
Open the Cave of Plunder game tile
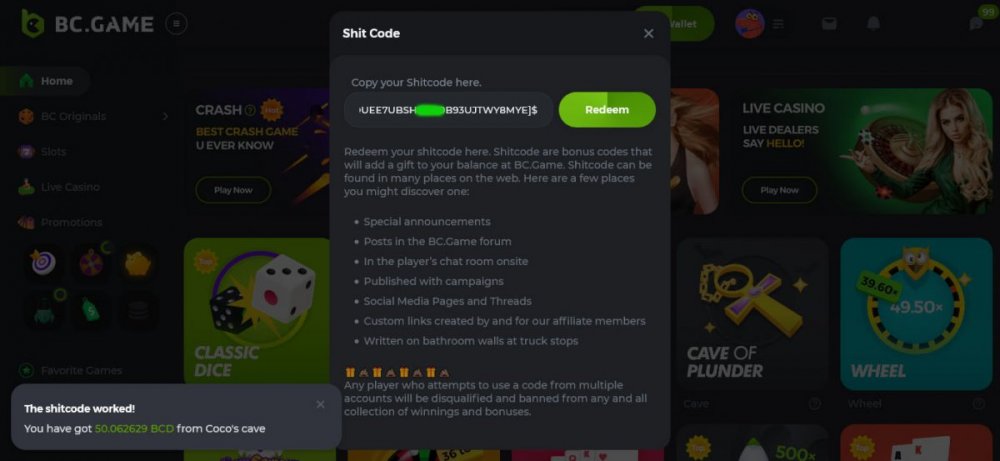[x=752, y=313]
